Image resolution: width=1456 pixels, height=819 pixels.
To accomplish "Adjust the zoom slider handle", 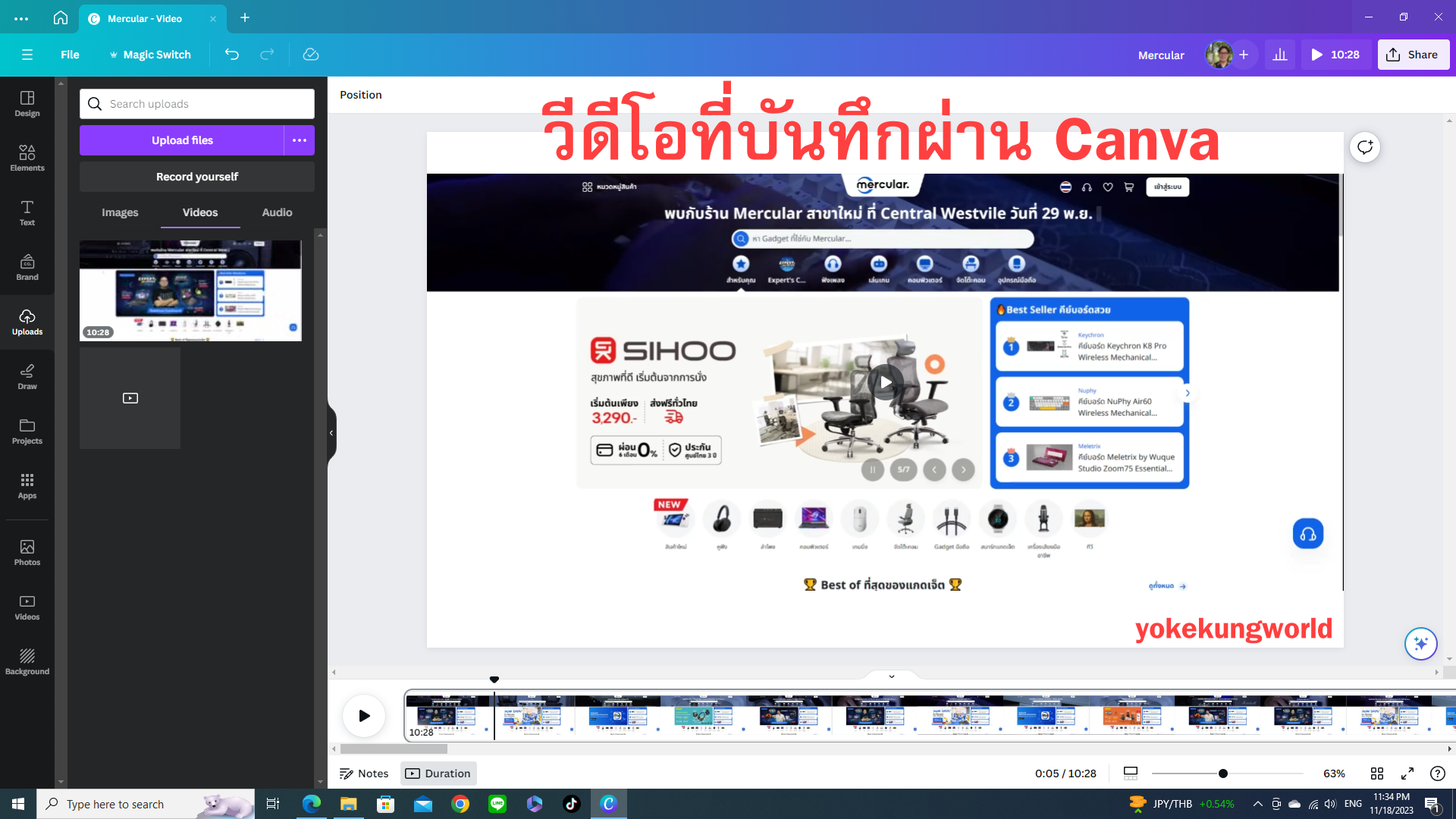I will click(x=1222, y=773).
